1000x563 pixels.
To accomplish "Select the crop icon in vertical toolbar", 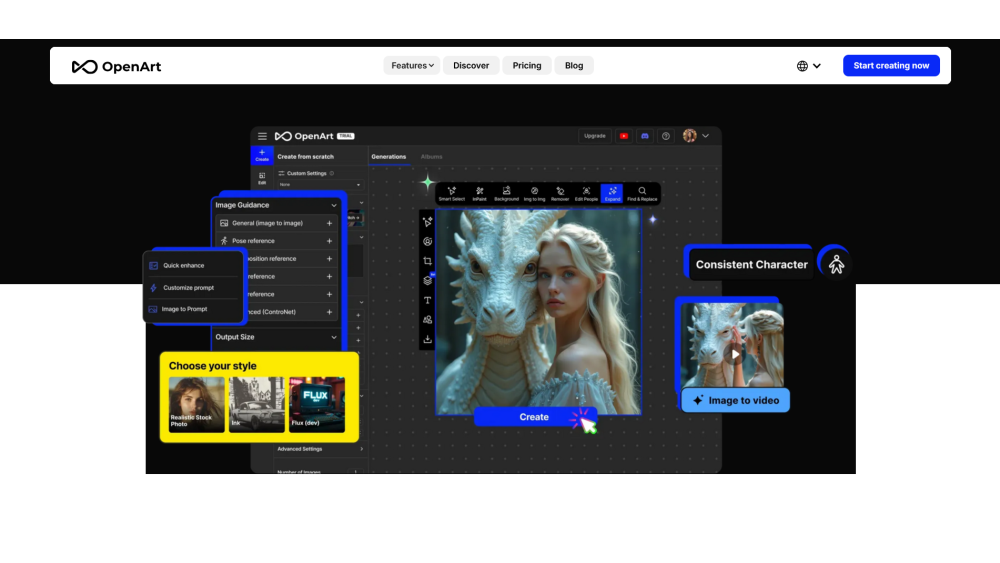I will click(x=427, y=261).
